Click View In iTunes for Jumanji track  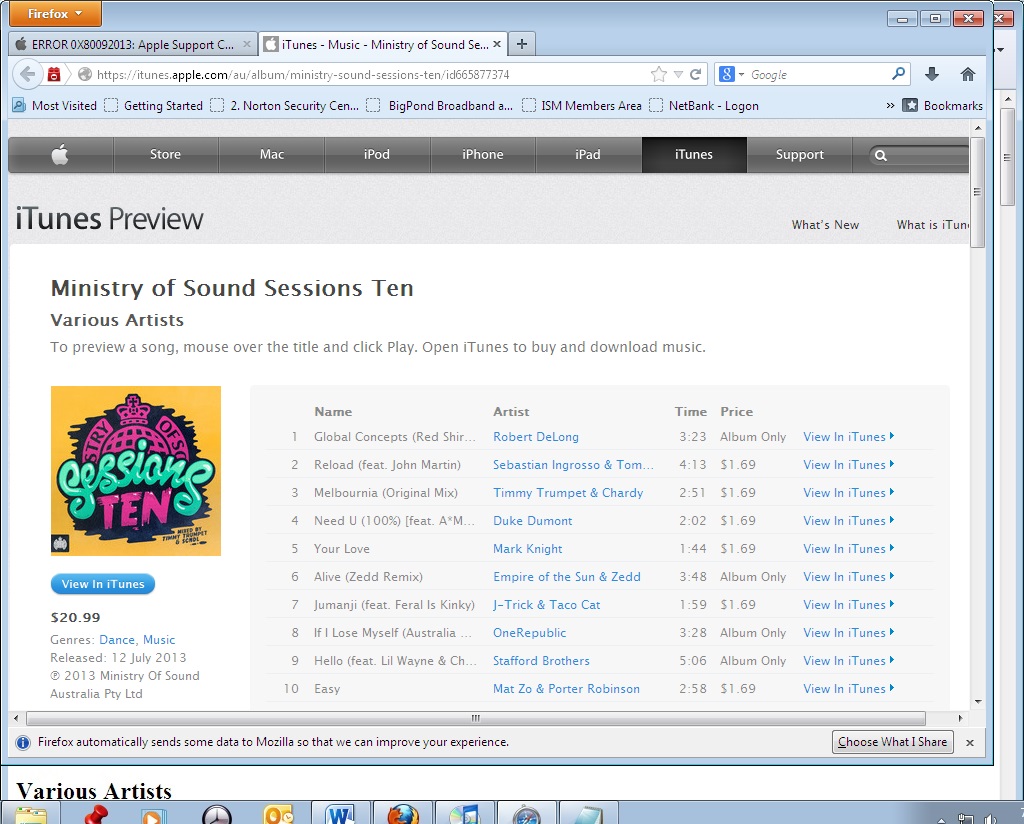(x=848, y=605)
